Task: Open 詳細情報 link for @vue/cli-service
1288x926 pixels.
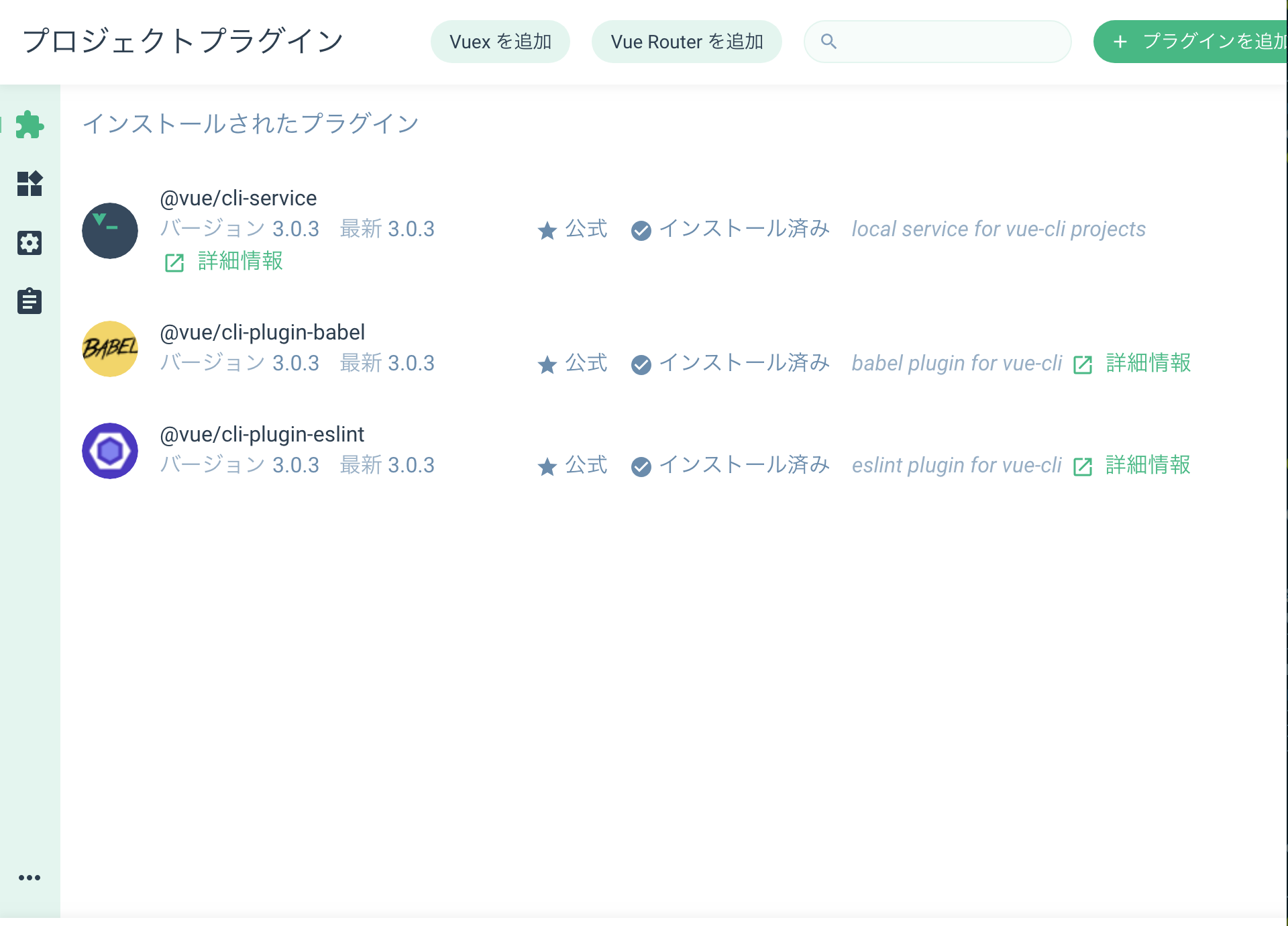Action: point(240,261)
